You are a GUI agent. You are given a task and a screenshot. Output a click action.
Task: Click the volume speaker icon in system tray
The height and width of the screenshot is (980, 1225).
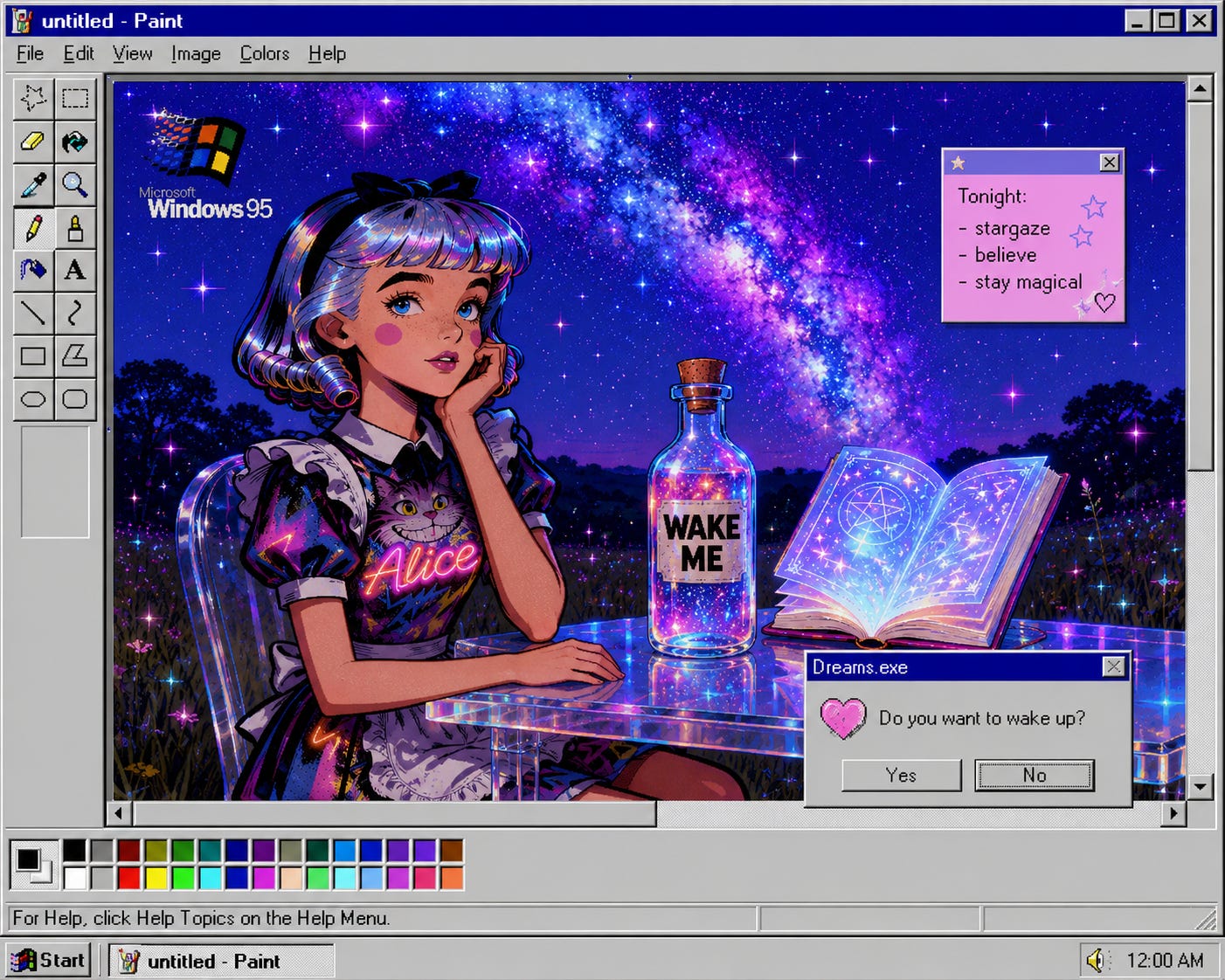tap(1096, 961)
